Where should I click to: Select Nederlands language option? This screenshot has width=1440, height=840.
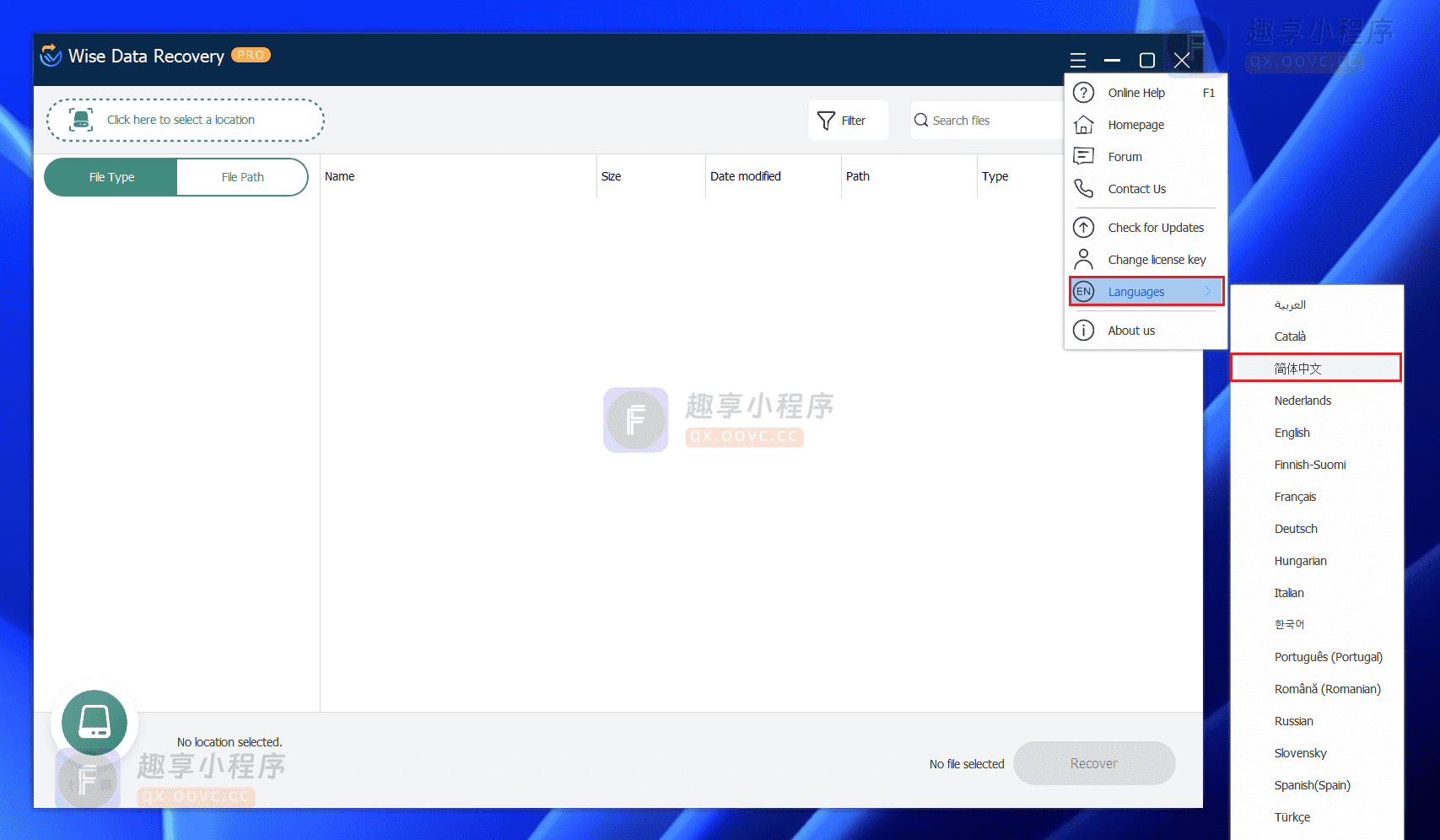(x=1317, y=401)
